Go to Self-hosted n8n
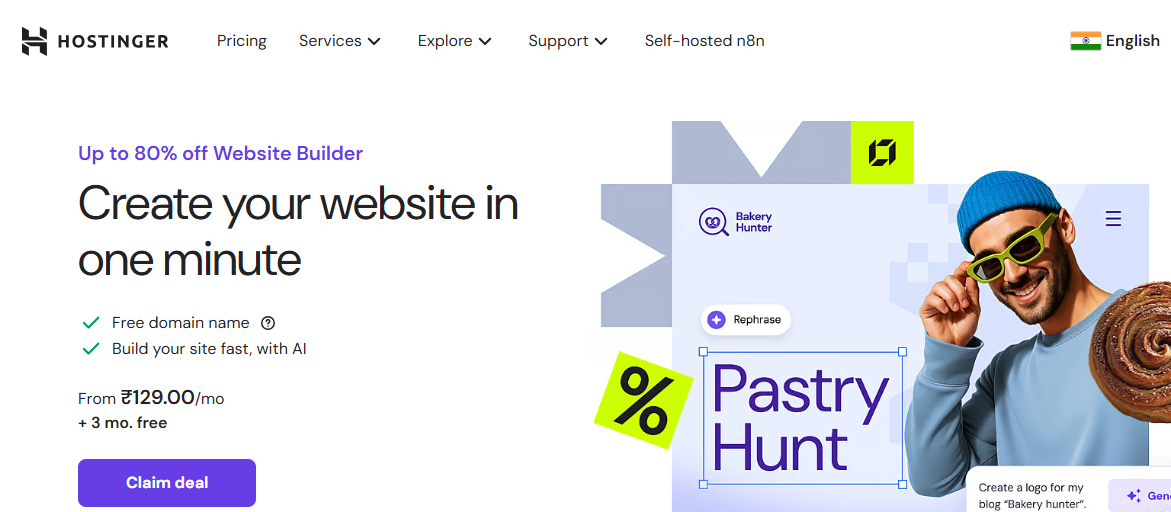The image size is (1171, 512). tap(704, 41)
